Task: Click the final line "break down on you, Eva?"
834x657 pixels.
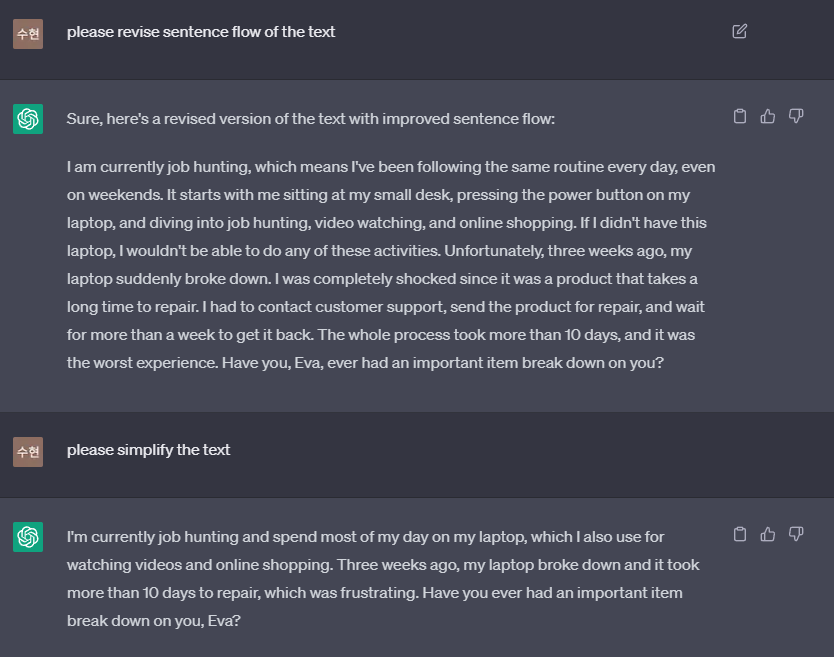Action: pyautogui.click(x=154, y=621)
